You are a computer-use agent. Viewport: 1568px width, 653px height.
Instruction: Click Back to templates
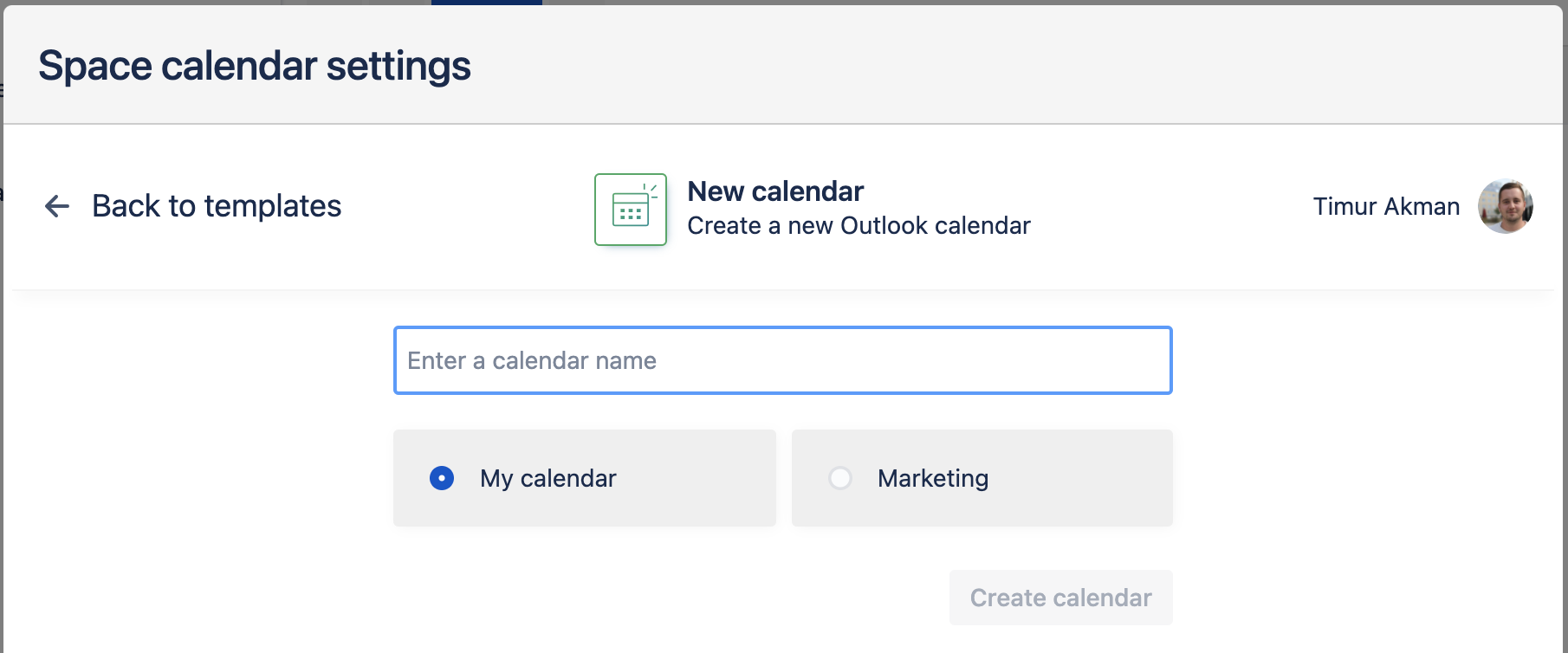[x=216, y=206]
